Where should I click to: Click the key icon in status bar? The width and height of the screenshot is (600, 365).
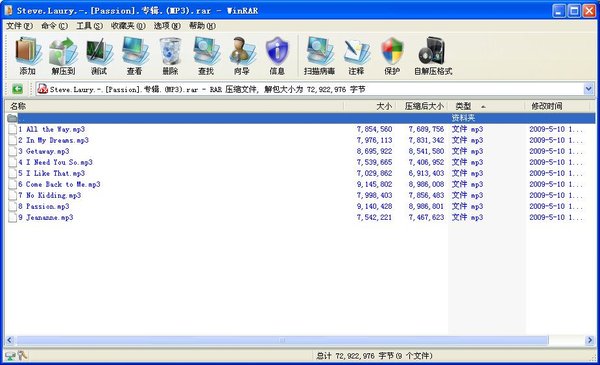click(x=23, y=356)
